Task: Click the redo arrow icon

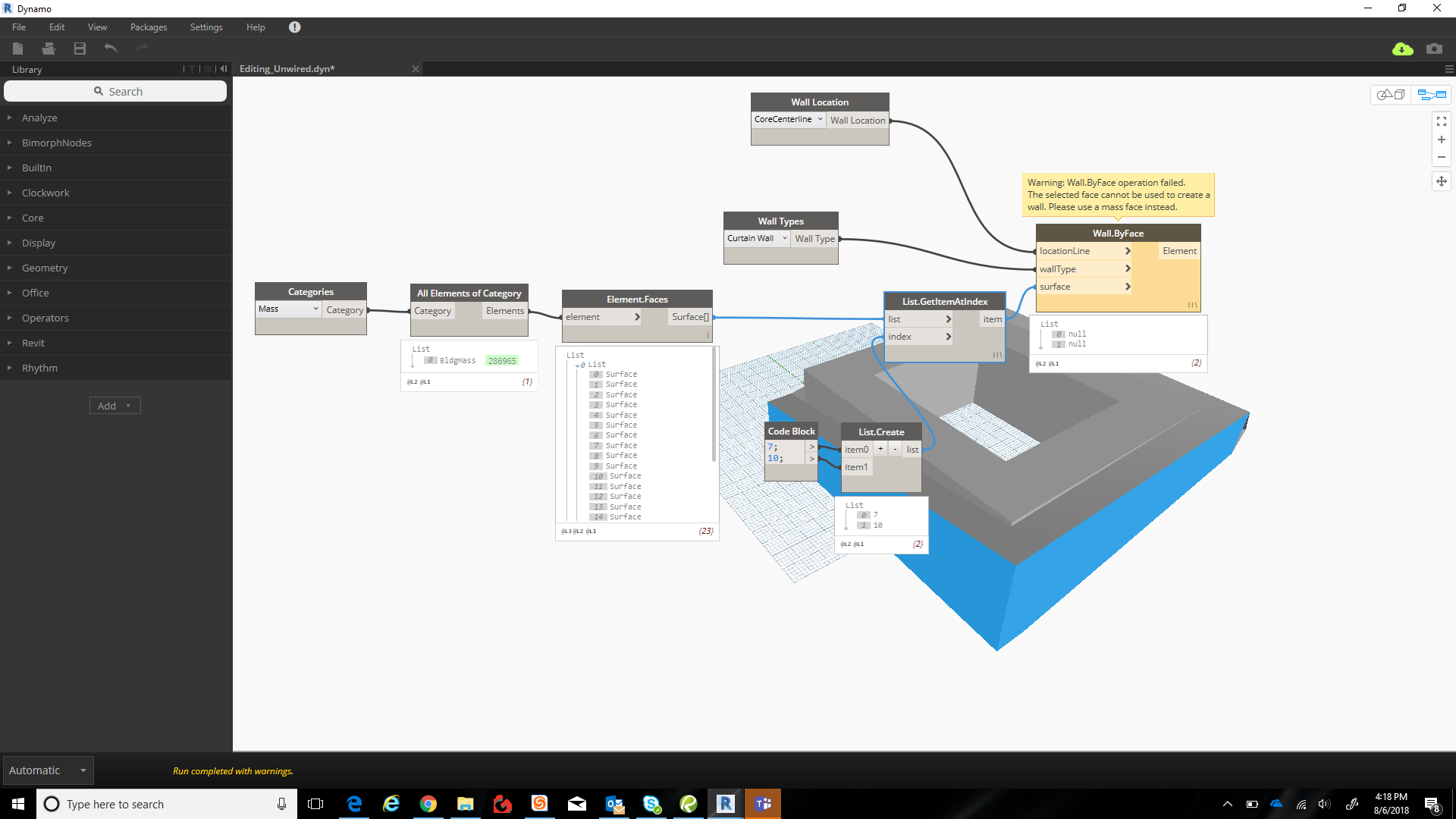Action: coord(141,49)
